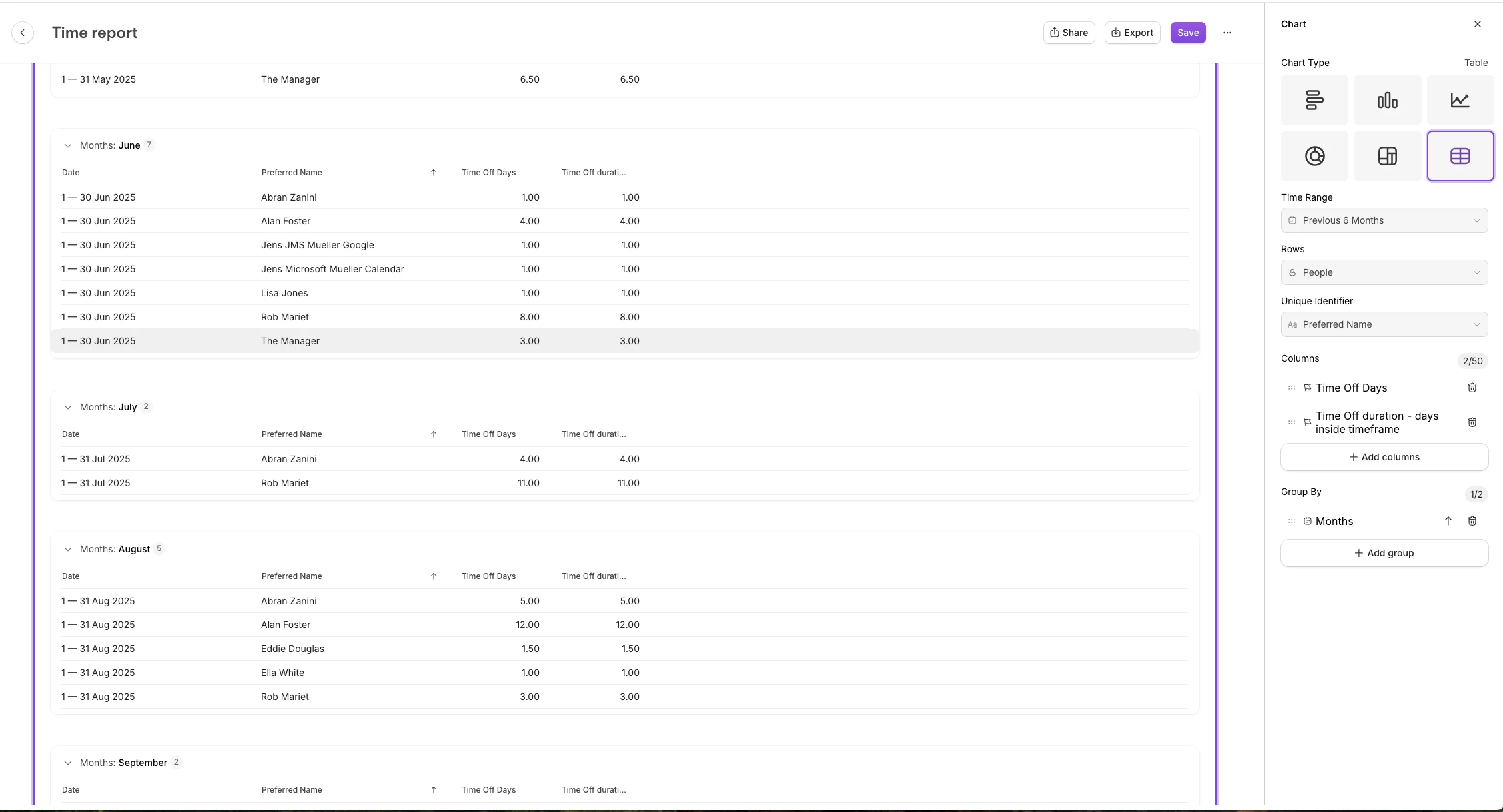Select the vertical column chart type
This screenshot has width=1503, height=812.
pos(1387,100)
